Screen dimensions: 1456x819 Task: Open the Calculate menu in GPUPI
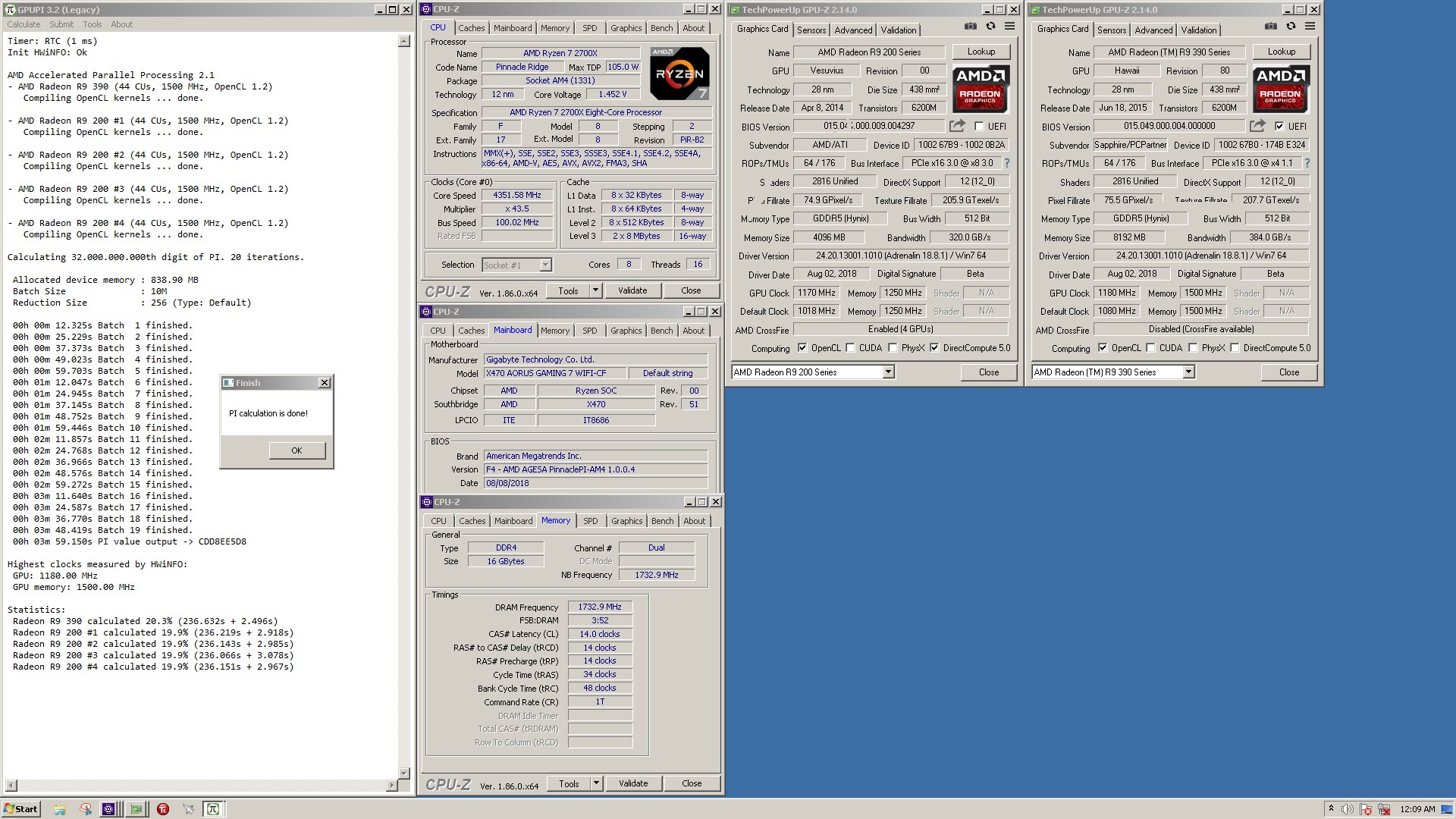24,24
